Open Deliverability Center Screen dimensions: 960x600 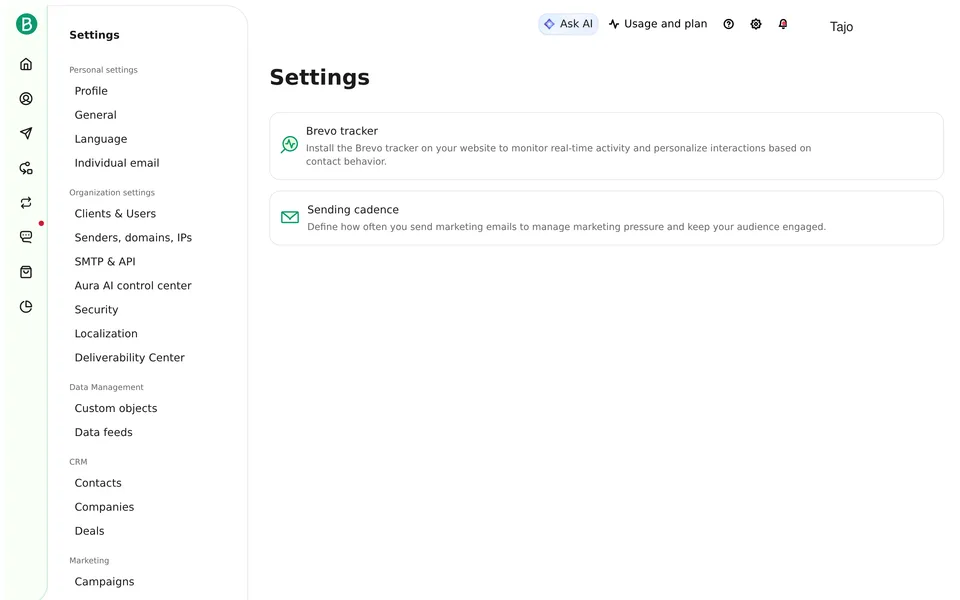[x=129, y=358]
